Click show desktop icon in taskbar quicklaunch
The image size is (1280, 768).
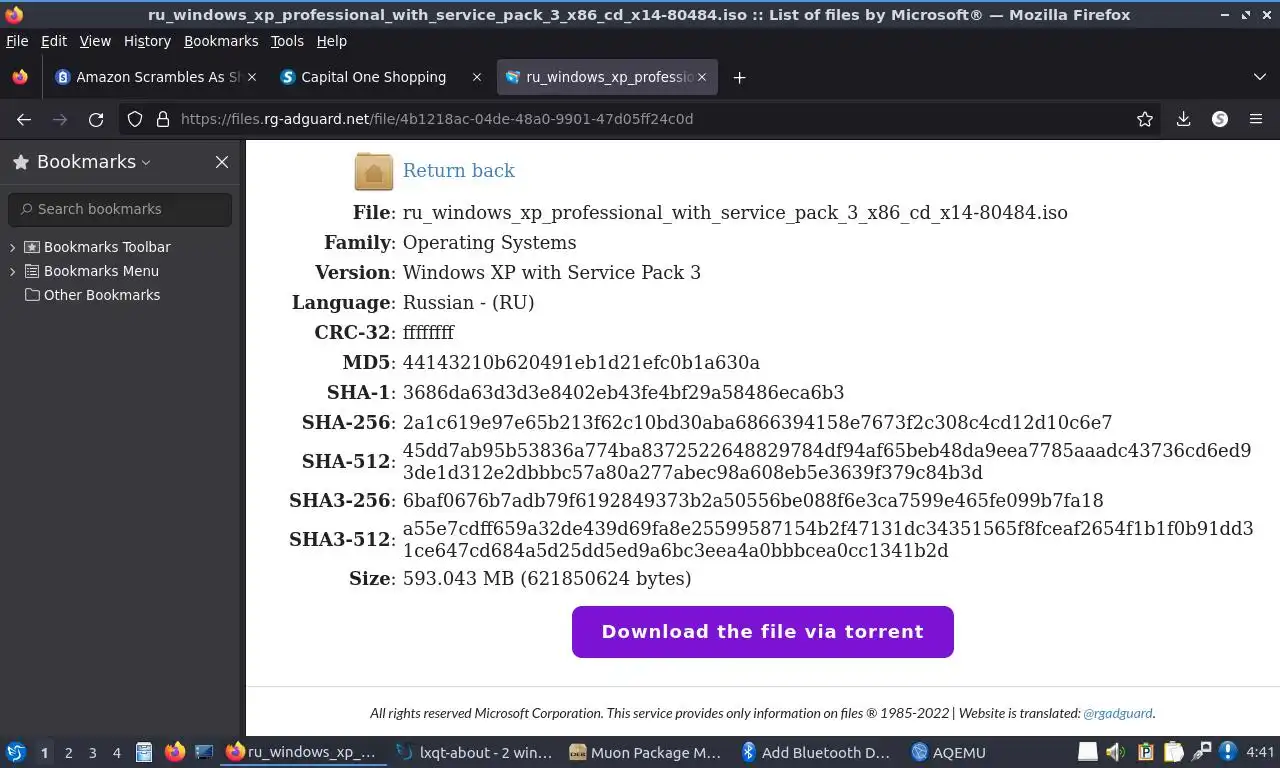pos(204,752)
